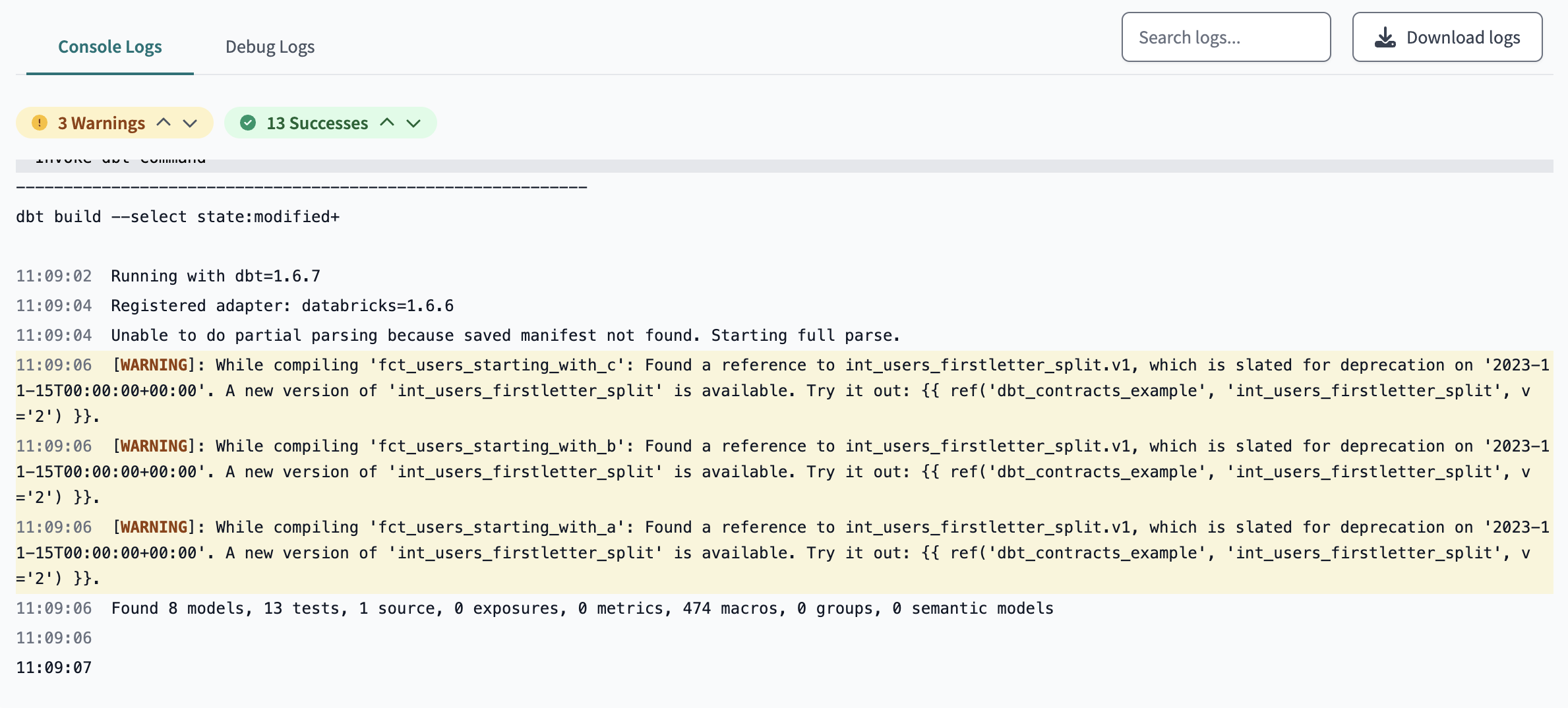
Task: Click the Running with dbt=1.6.7 log line
Action: [x=168, y=276]
